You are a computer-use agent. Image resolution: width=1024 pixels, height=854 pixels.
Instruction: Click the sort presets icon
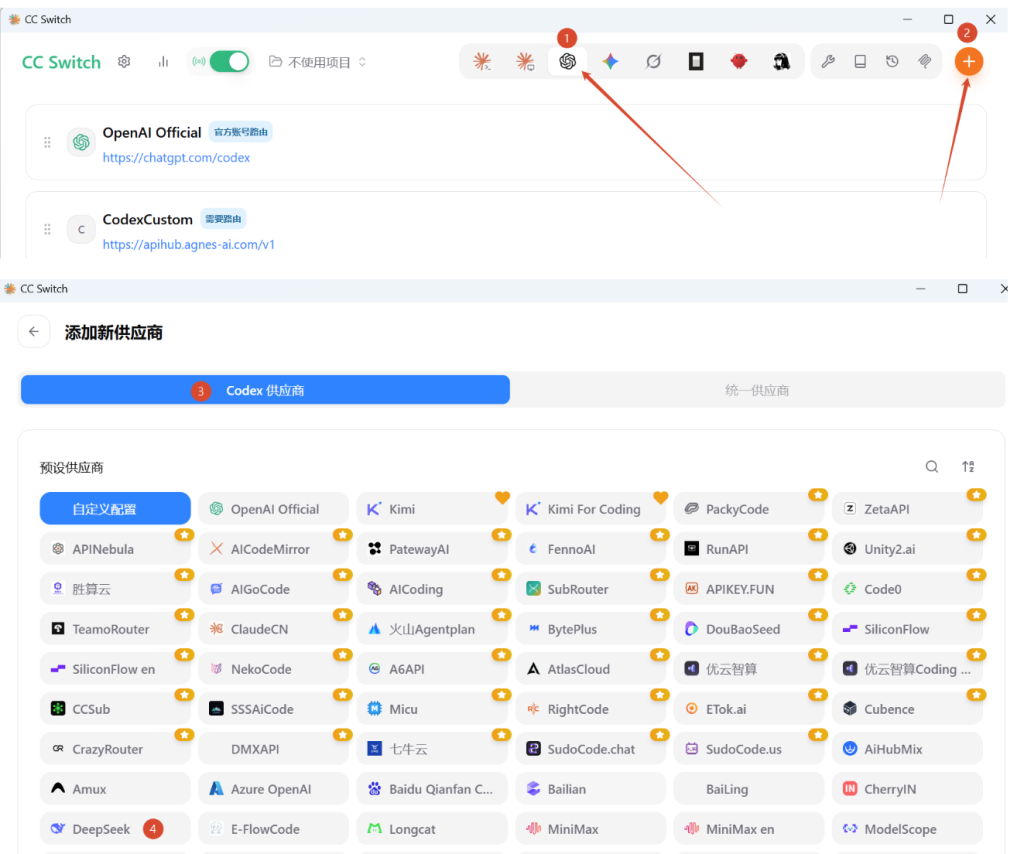tap(968, 466)
